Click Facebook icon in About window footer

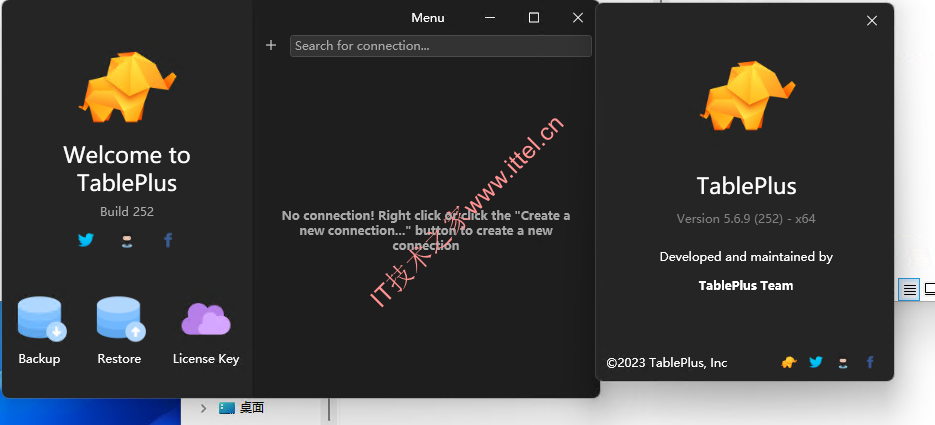(870, 362)
